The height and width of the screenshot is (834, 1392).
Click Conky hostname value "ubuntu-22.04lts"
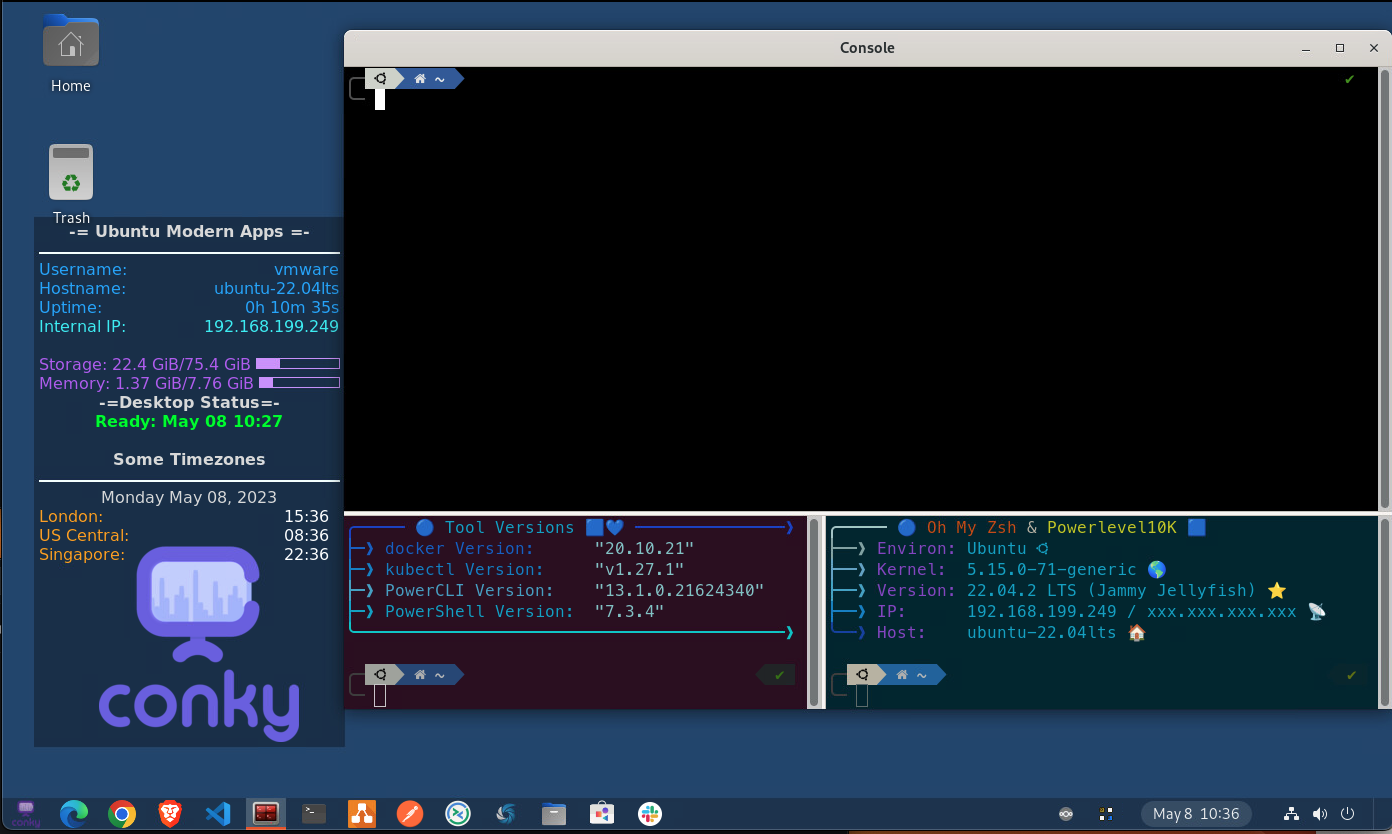276,289
